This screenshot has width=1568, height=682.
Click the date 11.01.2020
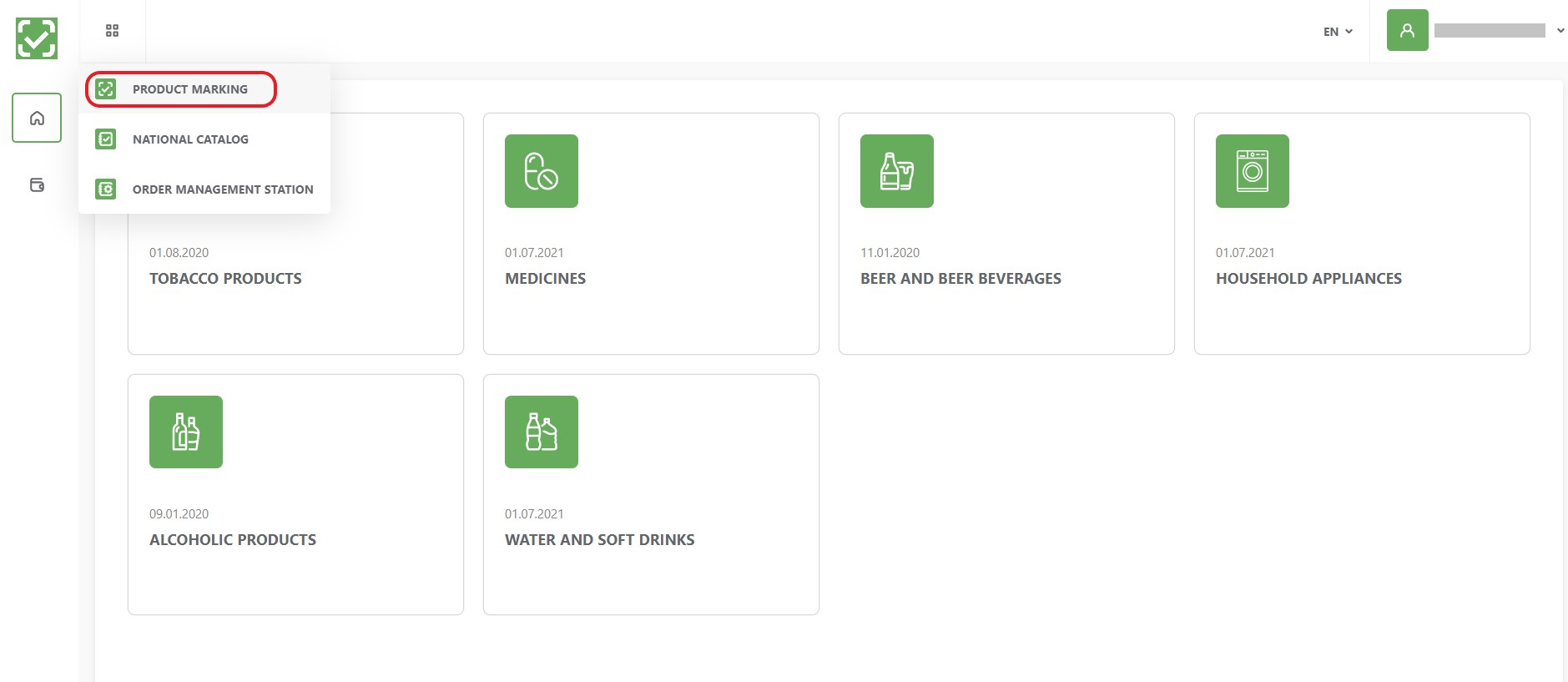click(x=890, y=253)
